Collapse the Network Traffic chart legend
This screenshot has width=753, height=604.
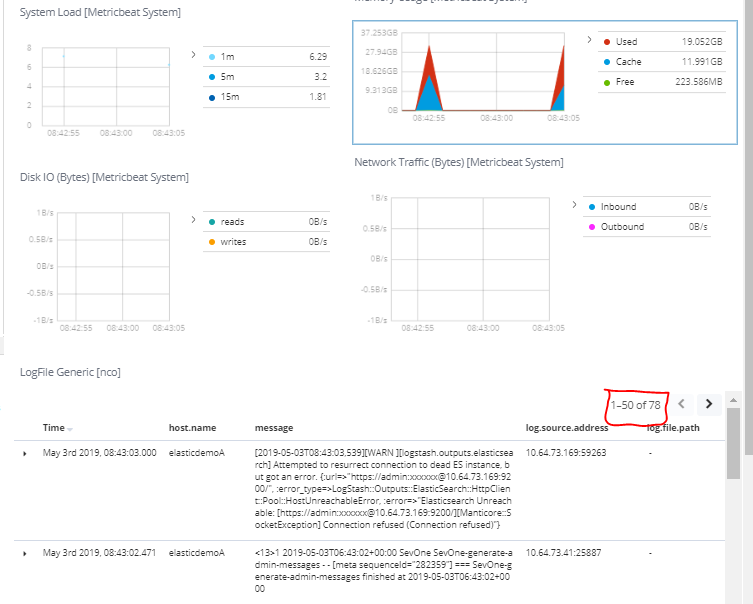click(x=574, y=205)
